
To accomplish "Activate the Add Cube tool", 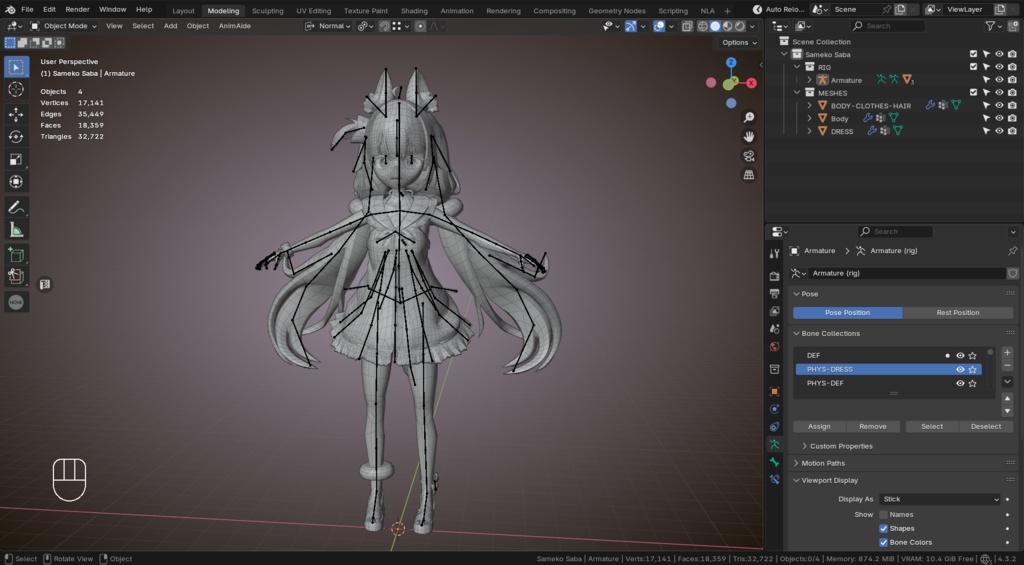I will (16, 255).
